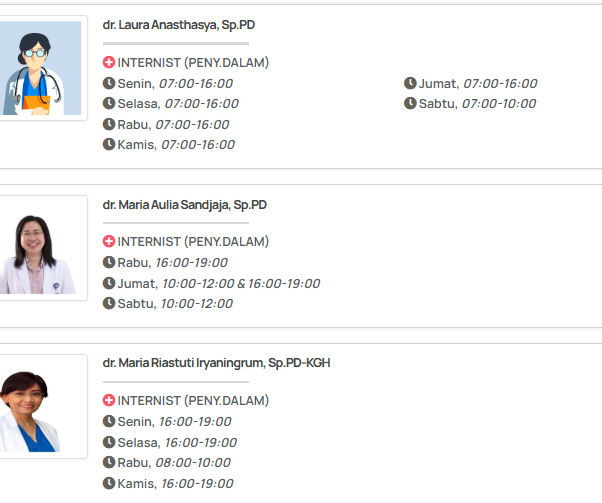Click the clock icon beside Rabu 16:00-19:00

(109, 262)
